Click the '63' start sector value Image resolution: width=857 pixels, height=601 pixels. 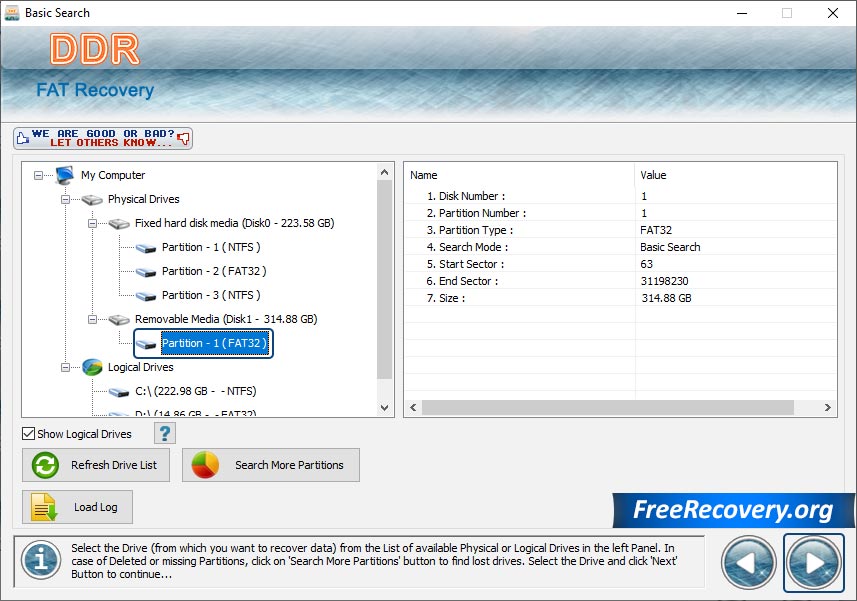click(x=647, y=264)
